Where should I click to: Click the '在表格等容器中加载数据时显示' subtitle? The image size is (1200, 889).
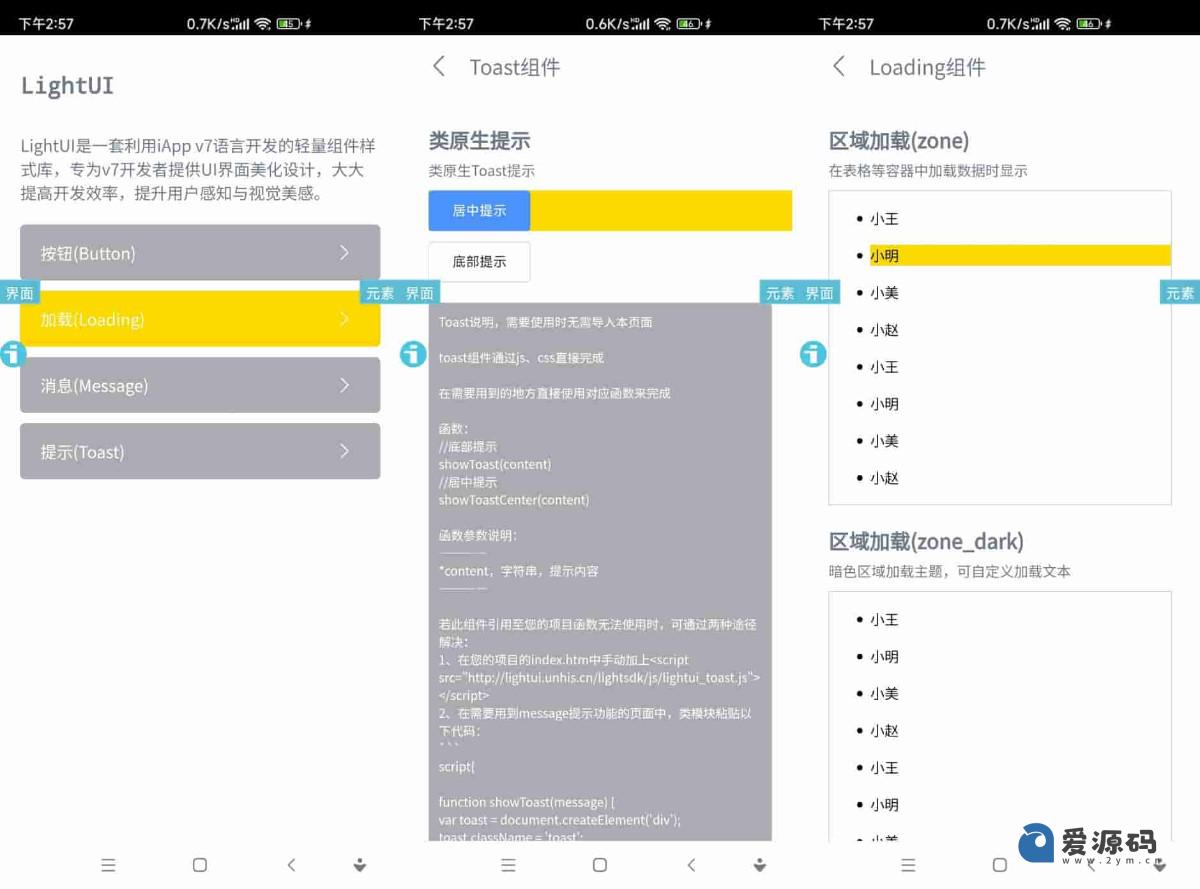click(928, 171)
